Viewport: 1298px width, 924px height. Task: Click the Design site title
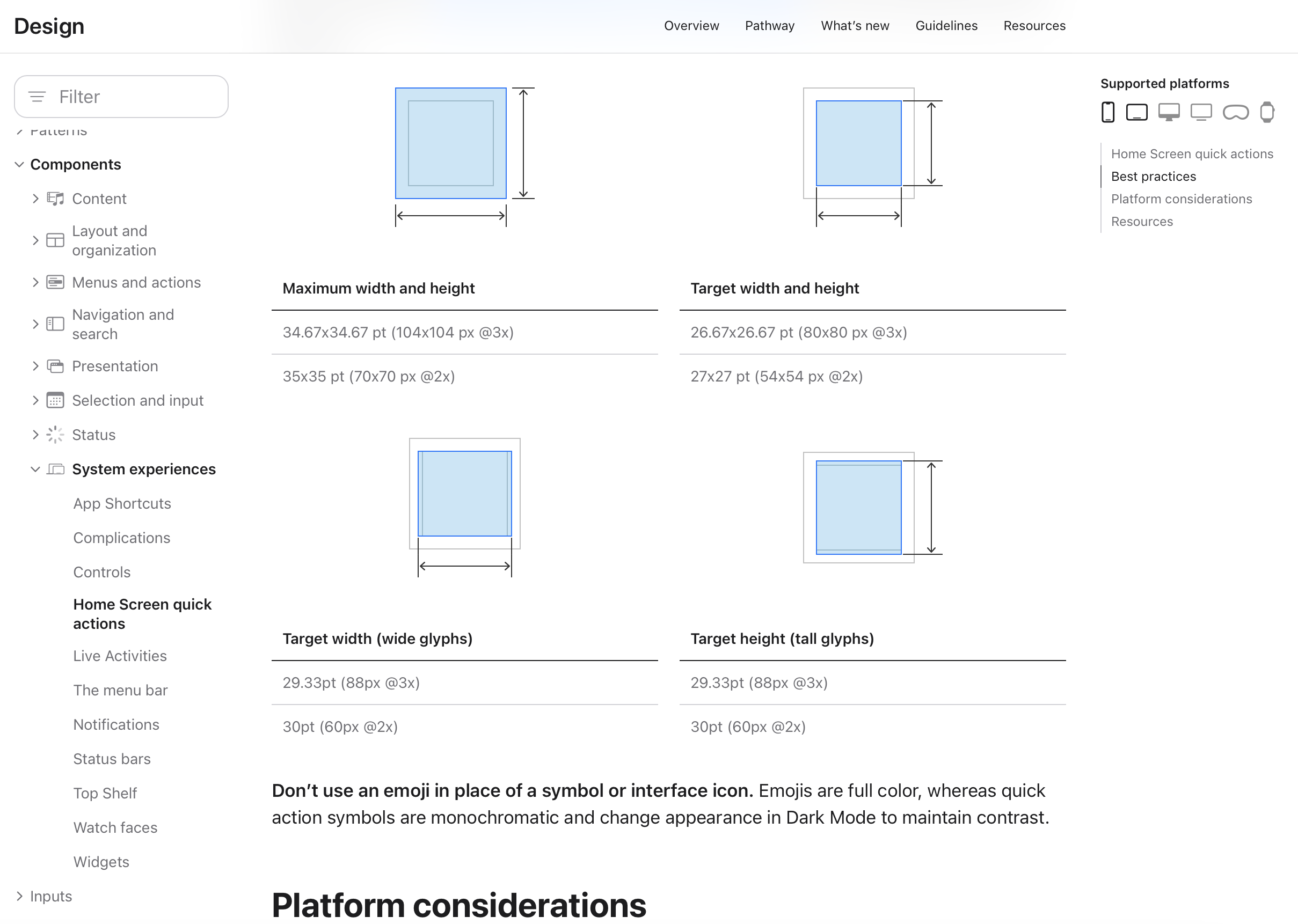[49, 26]
